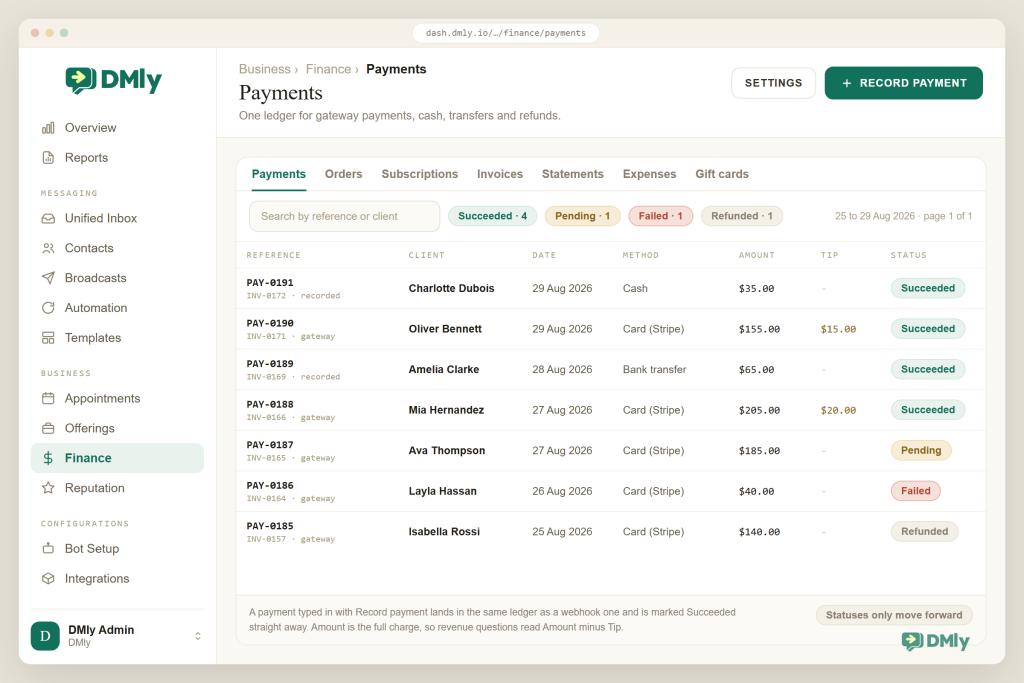Viewport: 1024px width, 683px height.
Task: Click client name Oliver Bennett
Action: (x=445, y=329)
